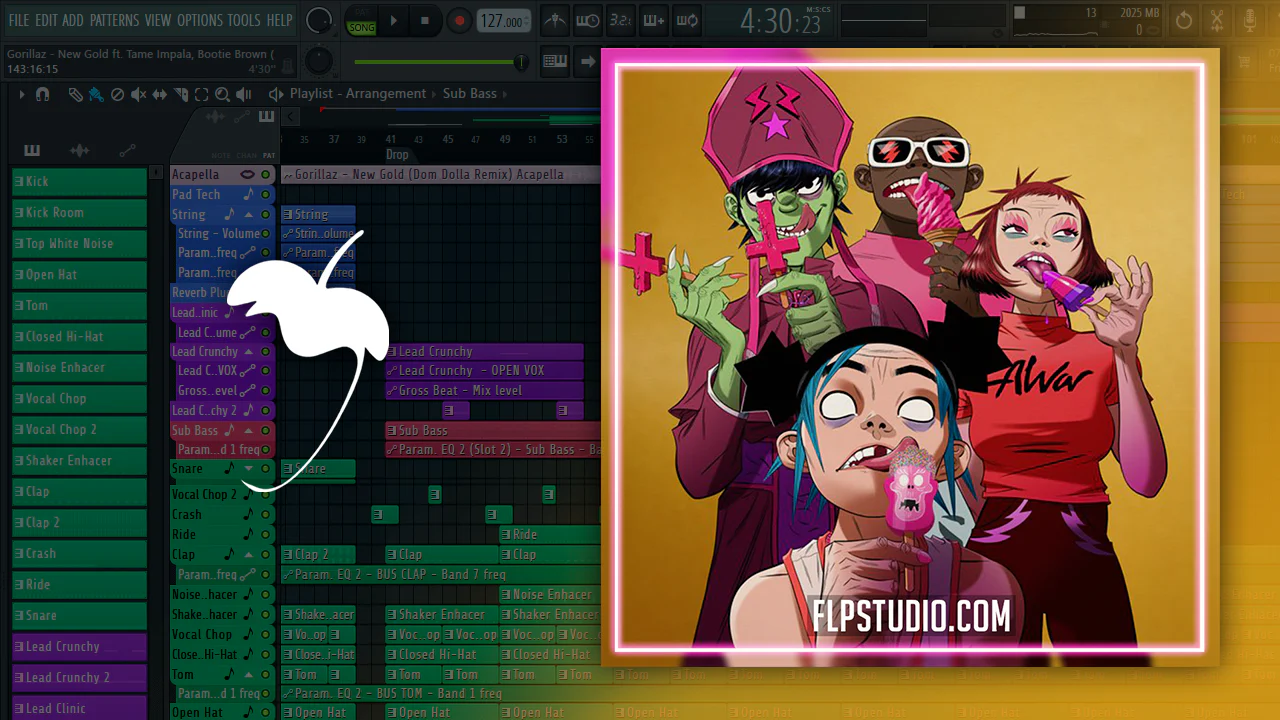The height and width of the screenshot is (720, 1280).
Task: Expand the Snare track group
Action: pyautogui.click(x=248, y=468)
